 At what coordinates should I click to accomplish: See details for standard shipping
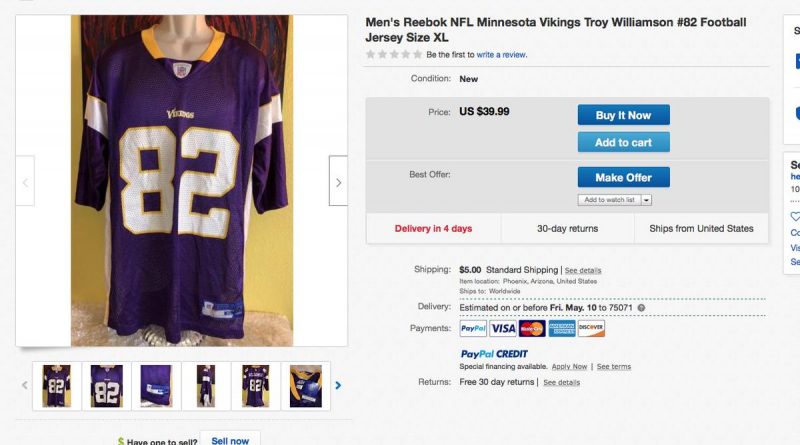tap(583, 270)
